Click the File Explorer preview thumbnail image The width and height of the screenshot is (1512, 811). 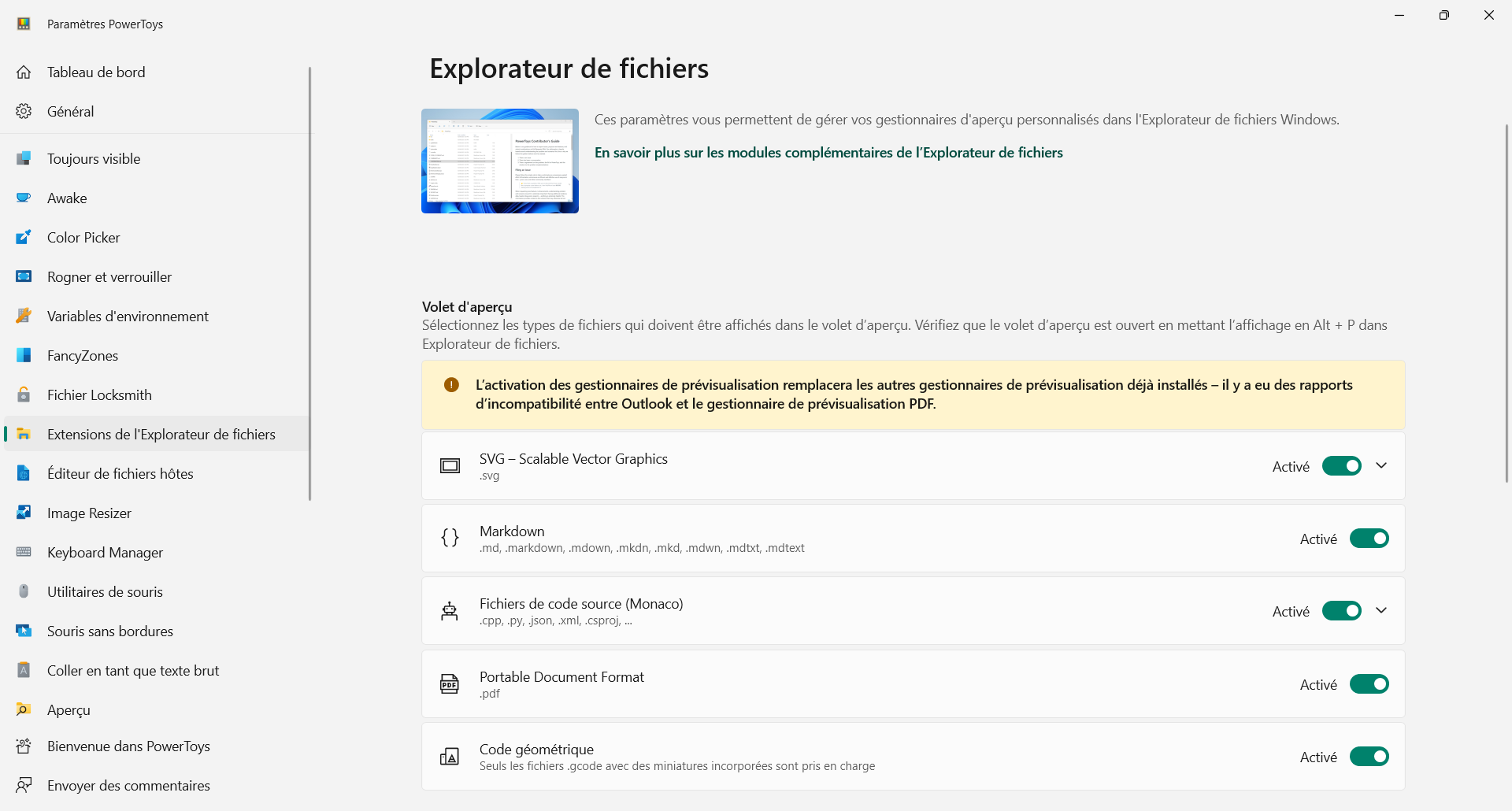pos(500,161)
